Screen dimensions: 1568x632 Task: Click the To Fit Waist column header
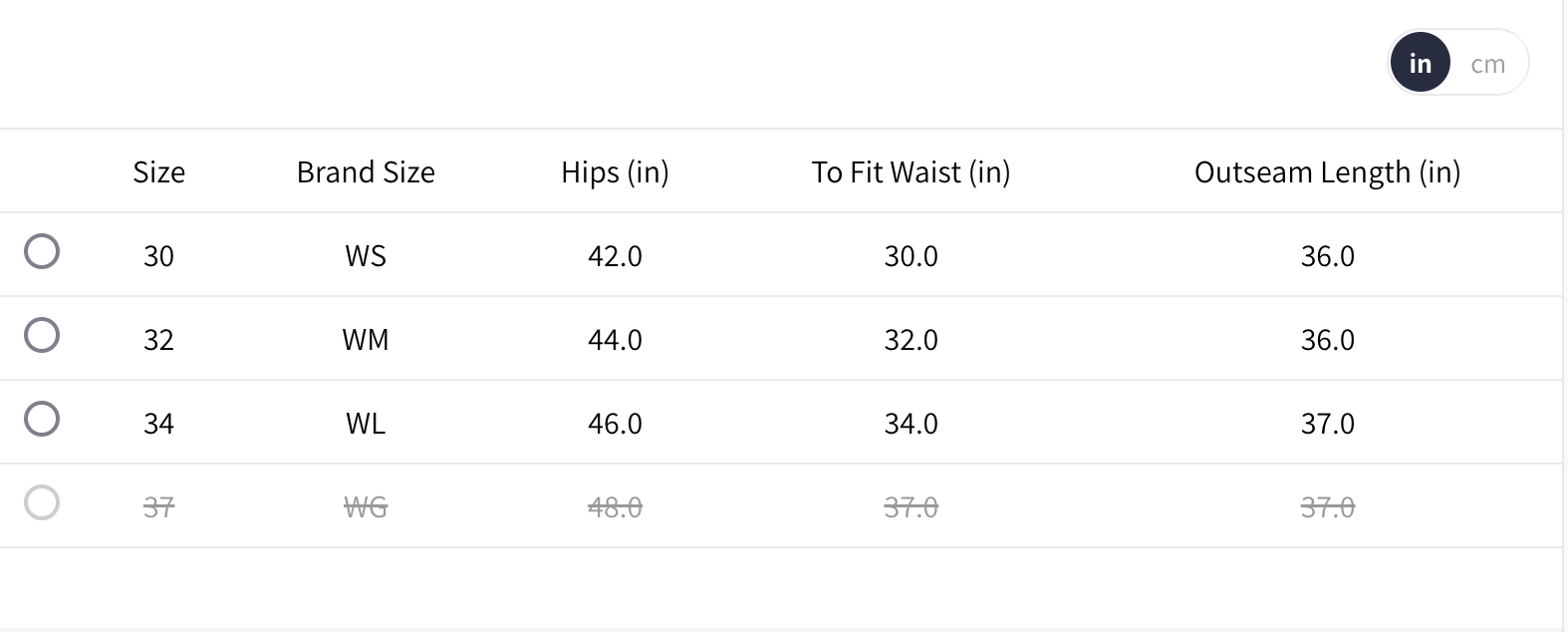(x=911, y=172)
